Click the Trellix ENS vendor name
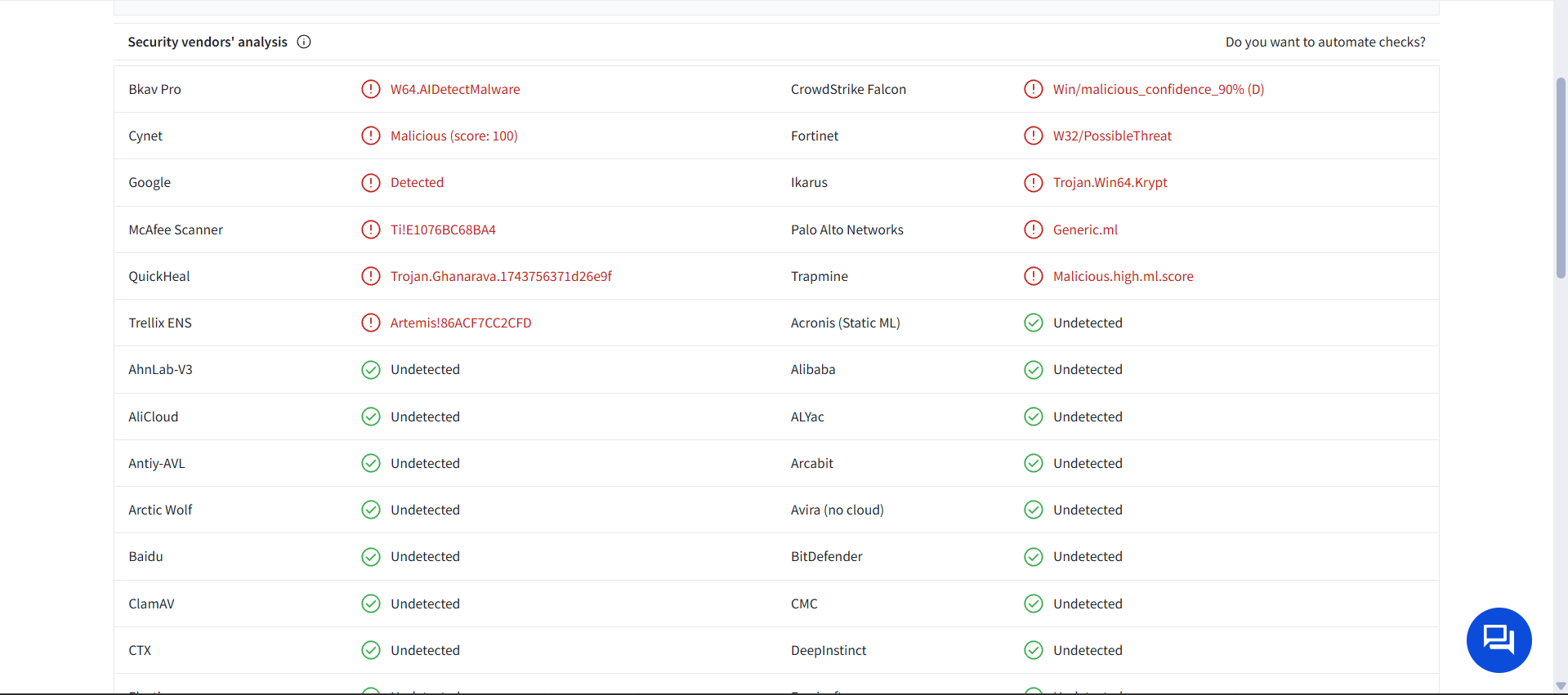 coord(160,323)
